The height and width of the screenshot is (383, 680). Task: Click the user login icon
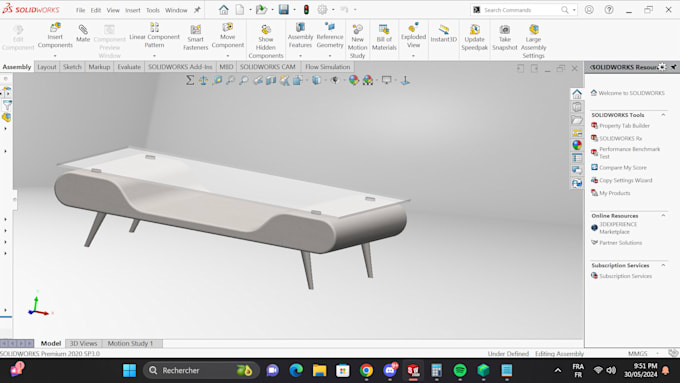[589, 10]
